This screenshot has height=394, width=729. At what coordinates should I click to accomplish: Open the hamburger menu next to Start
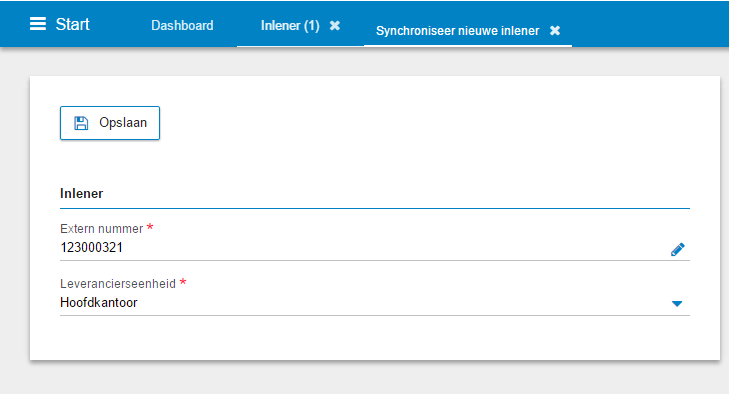pos(38,24)
